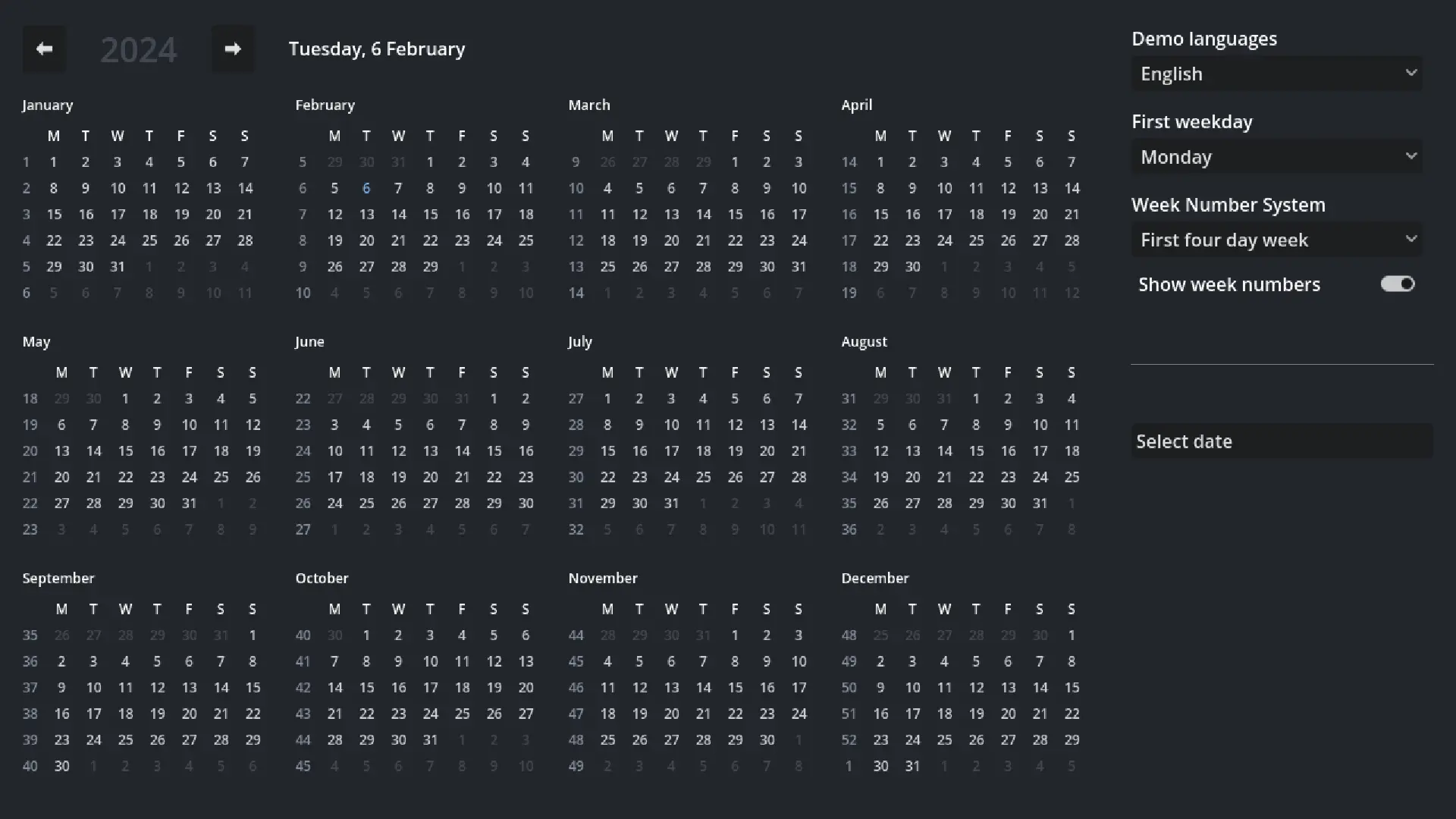Image resolution: width=1456 pixels, height=819 pixels.
Task: Advance to next year with right arrow
Action: pos(233,49)
